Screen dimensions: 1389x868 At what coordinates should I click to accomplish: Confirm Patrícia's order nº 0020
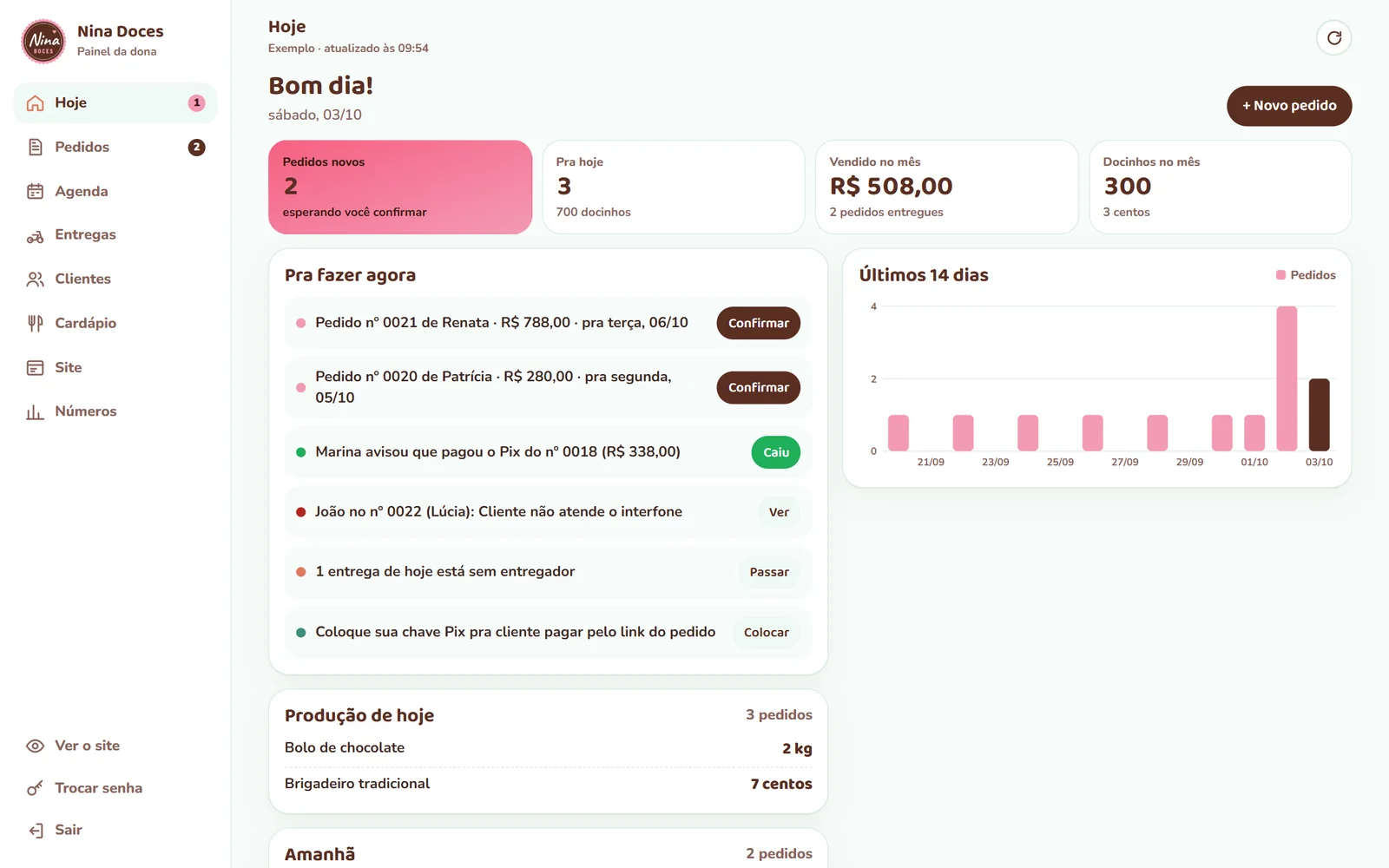(x=759, y=387)
